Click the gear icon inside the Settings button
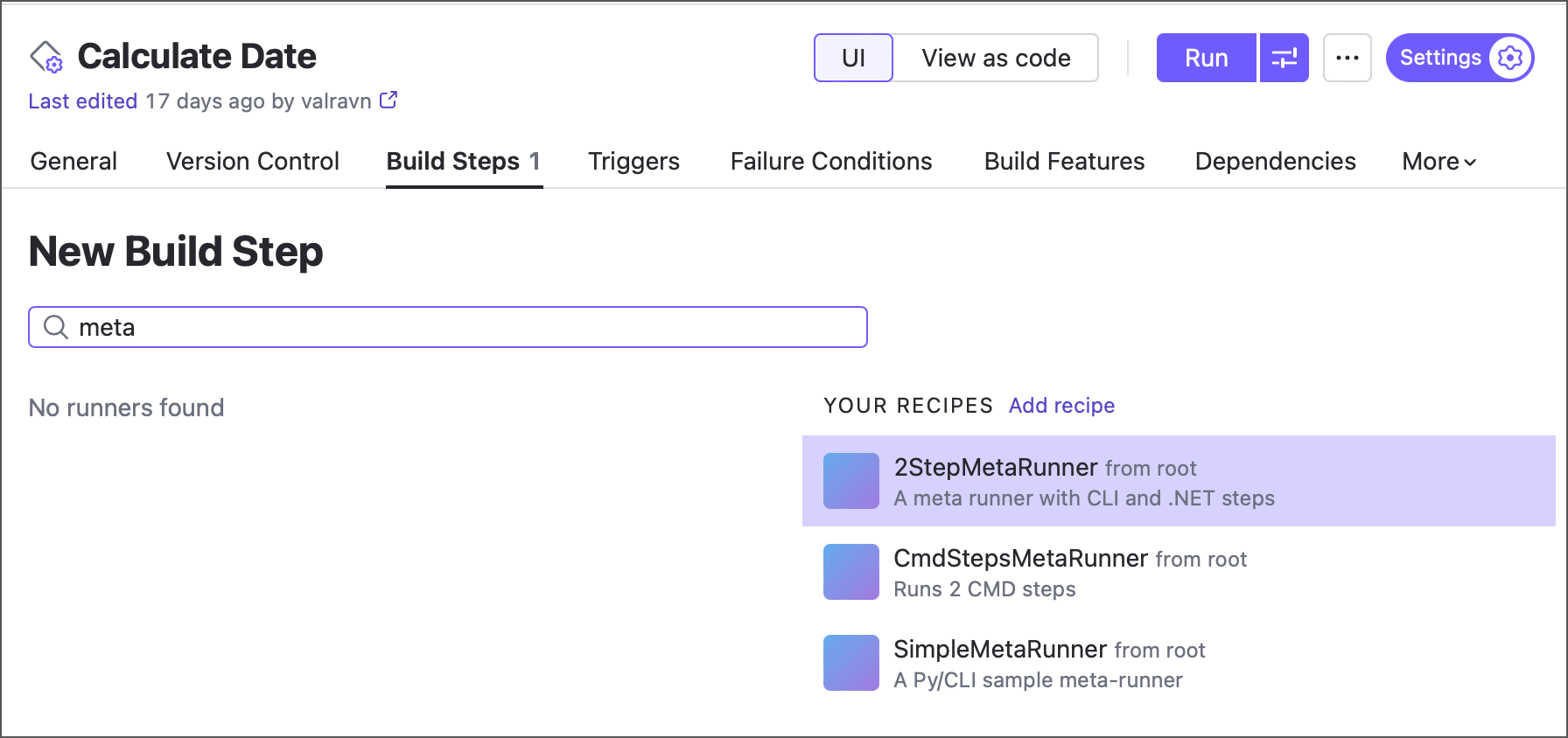Viewport: 1568px width, 738px height. pyautogui.click(x=1508, y=58)
